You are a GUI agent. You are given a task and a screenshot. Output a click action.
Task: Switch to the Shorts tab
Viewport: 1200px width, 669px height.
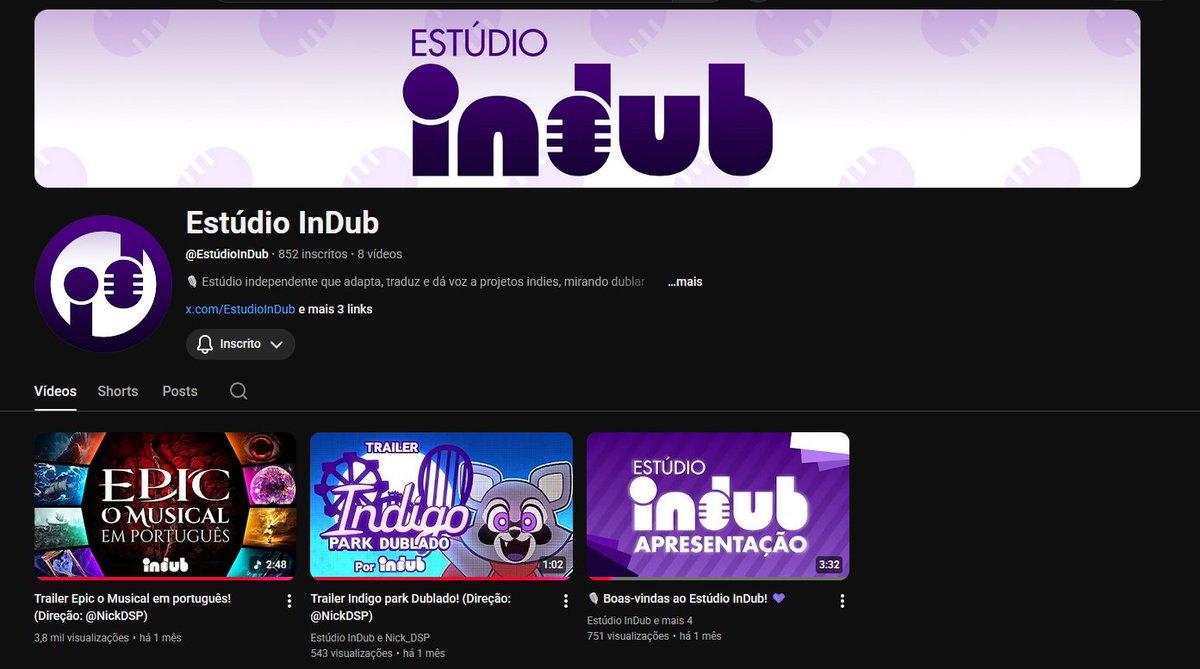(x=117, y=391)
